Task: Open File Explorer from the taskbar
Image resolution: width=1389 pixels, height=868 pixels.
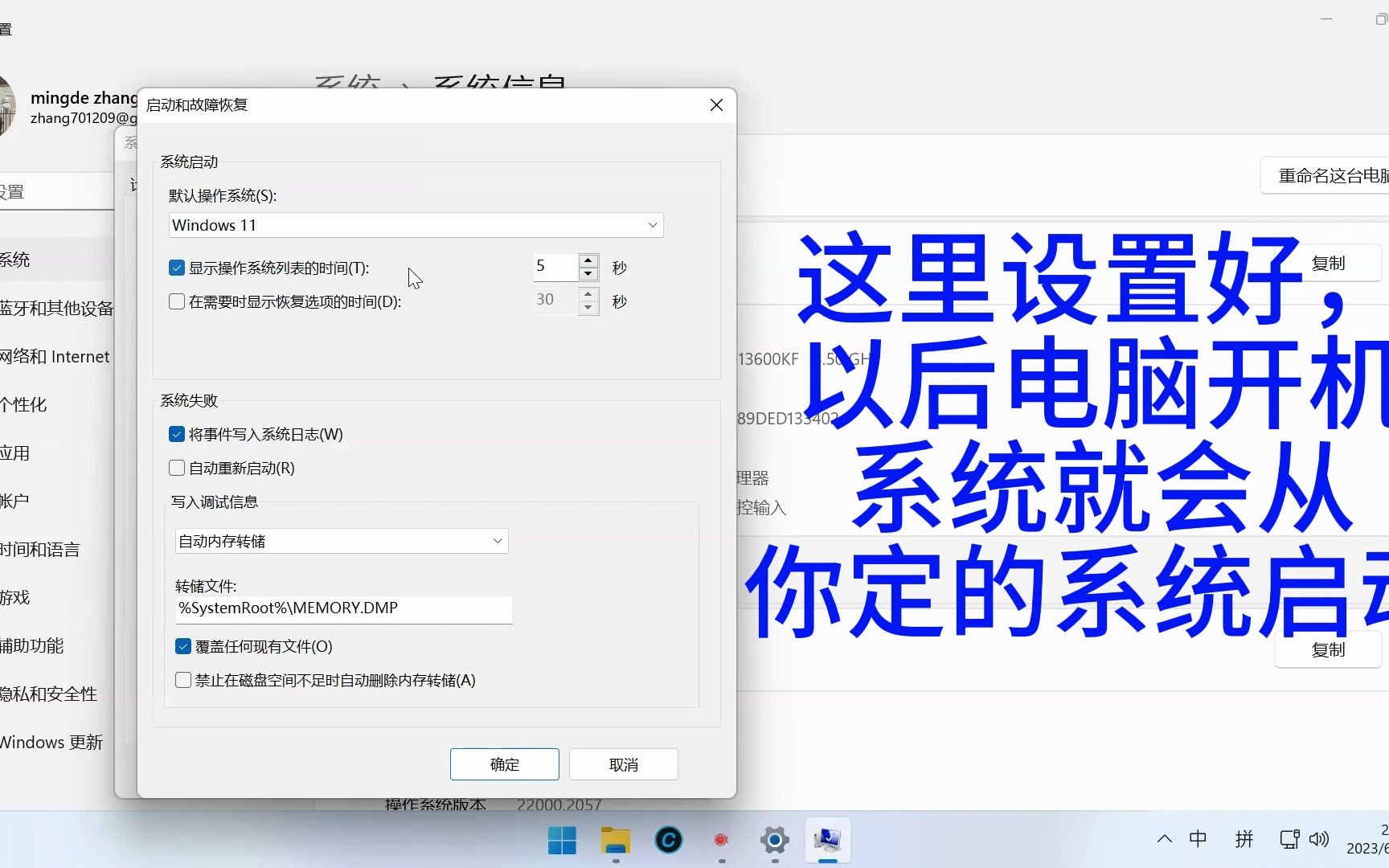Action: tap(616, 841)
